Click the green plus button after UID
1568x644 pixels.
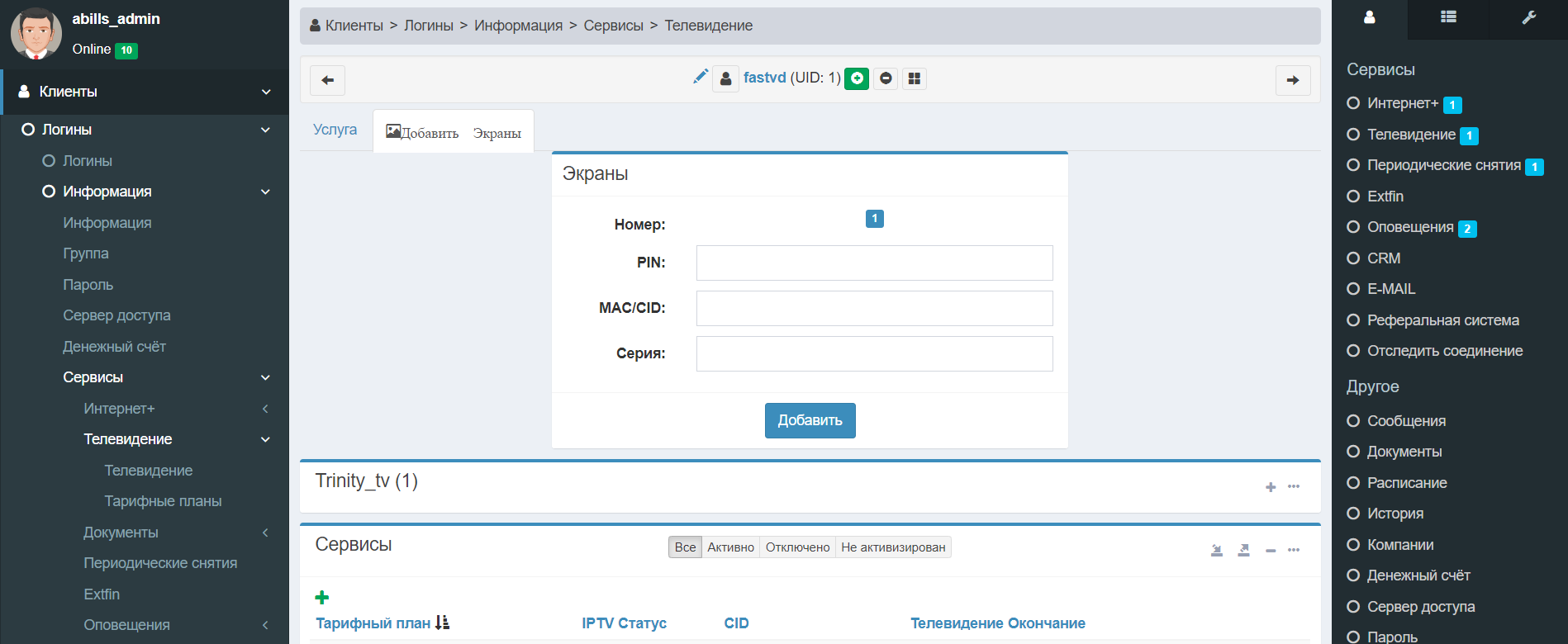pyautogui.click(x=857, y=78)
